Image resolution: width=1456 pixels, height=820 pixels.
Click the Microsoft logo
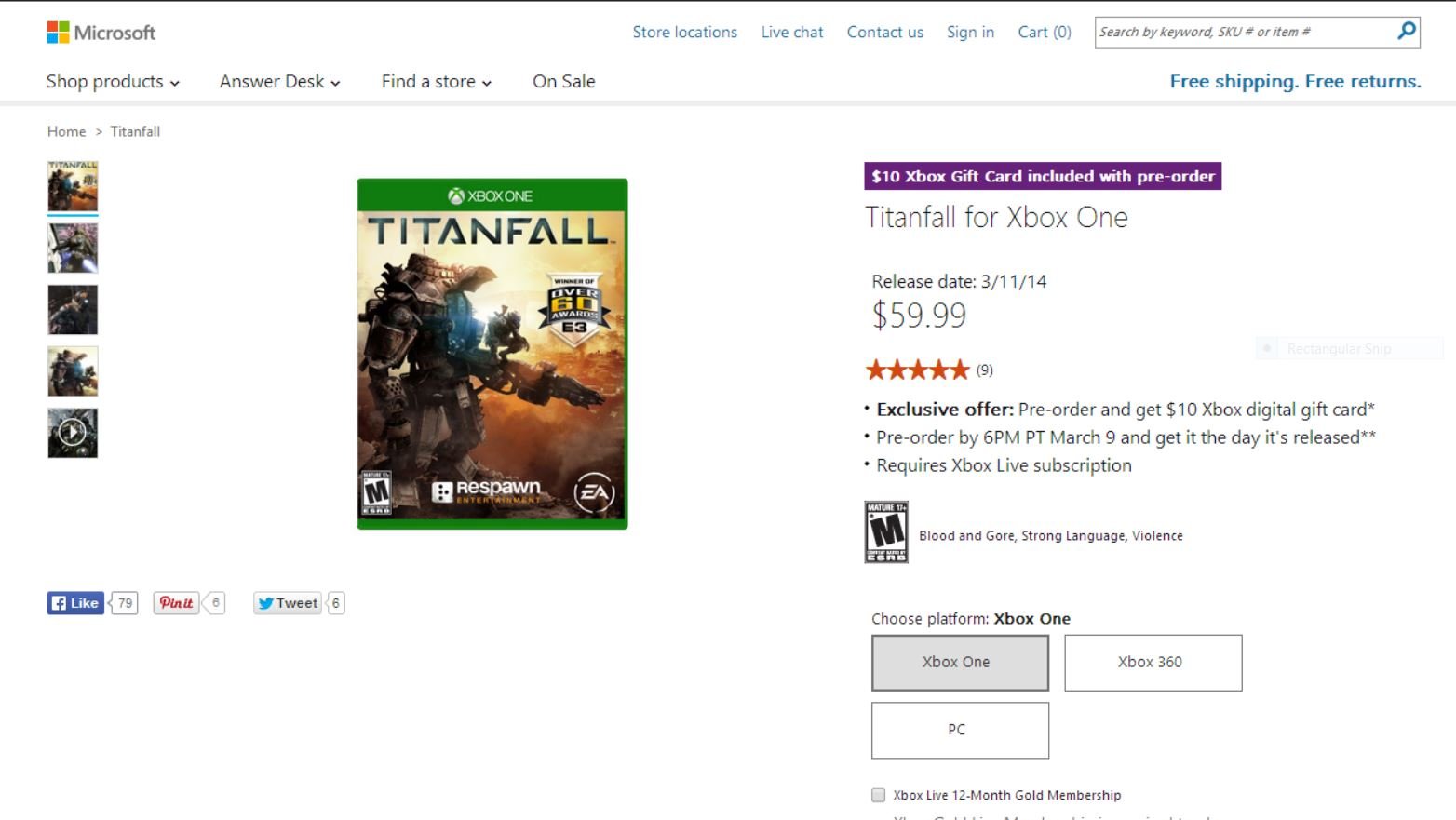pyautogui.click(x=101, y=33)
